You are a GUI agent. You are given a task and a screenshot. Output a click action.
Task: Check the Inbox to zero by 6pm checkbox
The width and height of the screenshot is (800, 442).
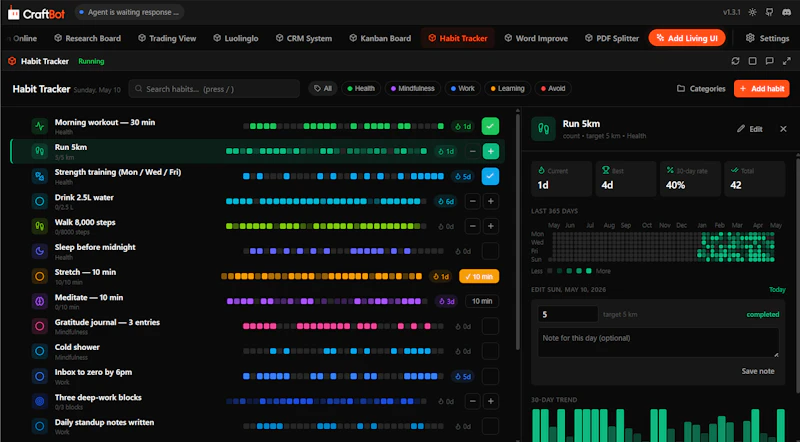pos(490,376)
